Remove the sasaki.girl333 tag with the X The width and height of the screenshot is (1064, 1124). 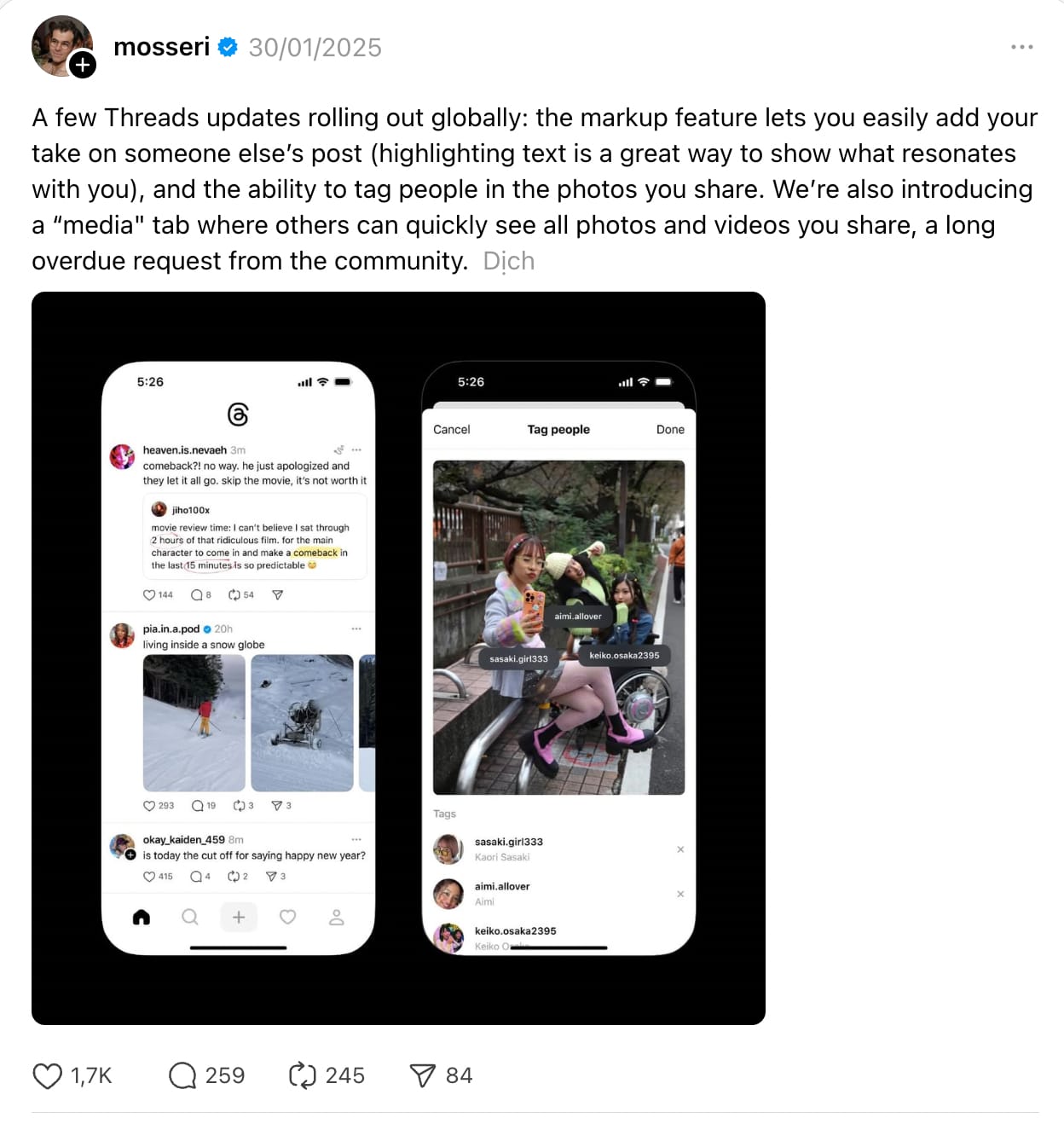(680, 849)
